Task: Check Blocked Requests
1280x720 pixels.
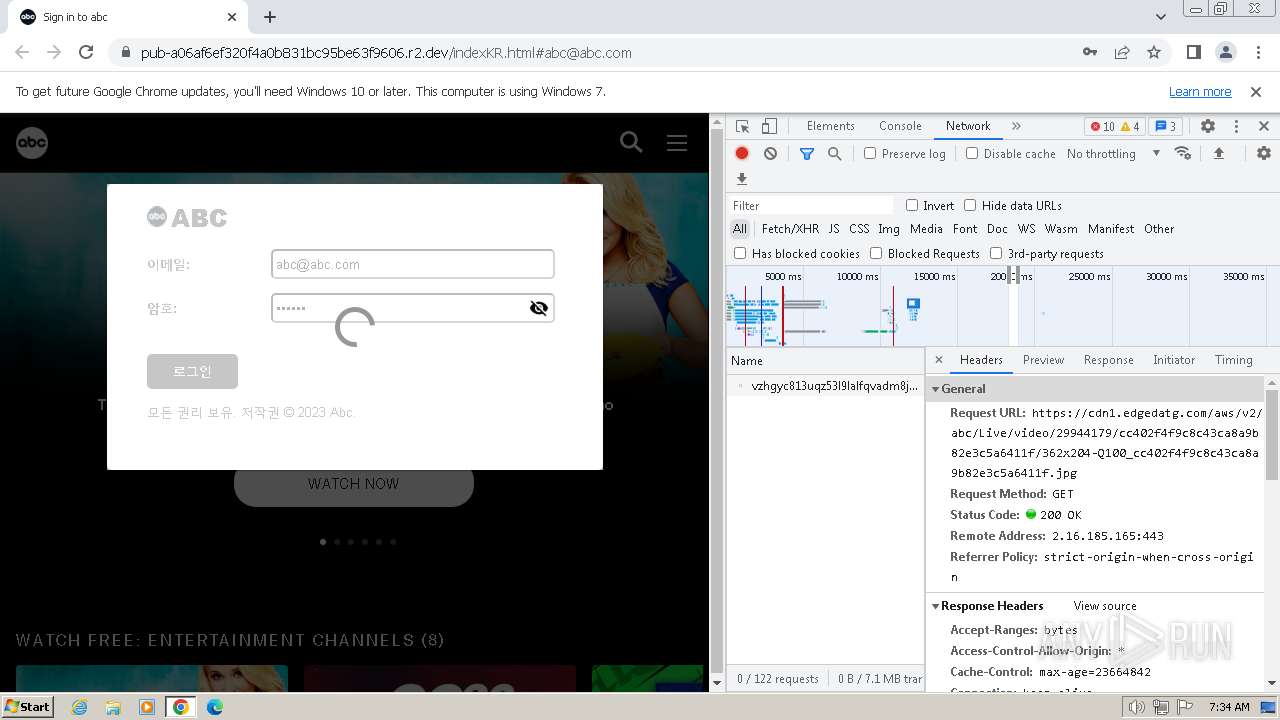Action: (876, 253)
